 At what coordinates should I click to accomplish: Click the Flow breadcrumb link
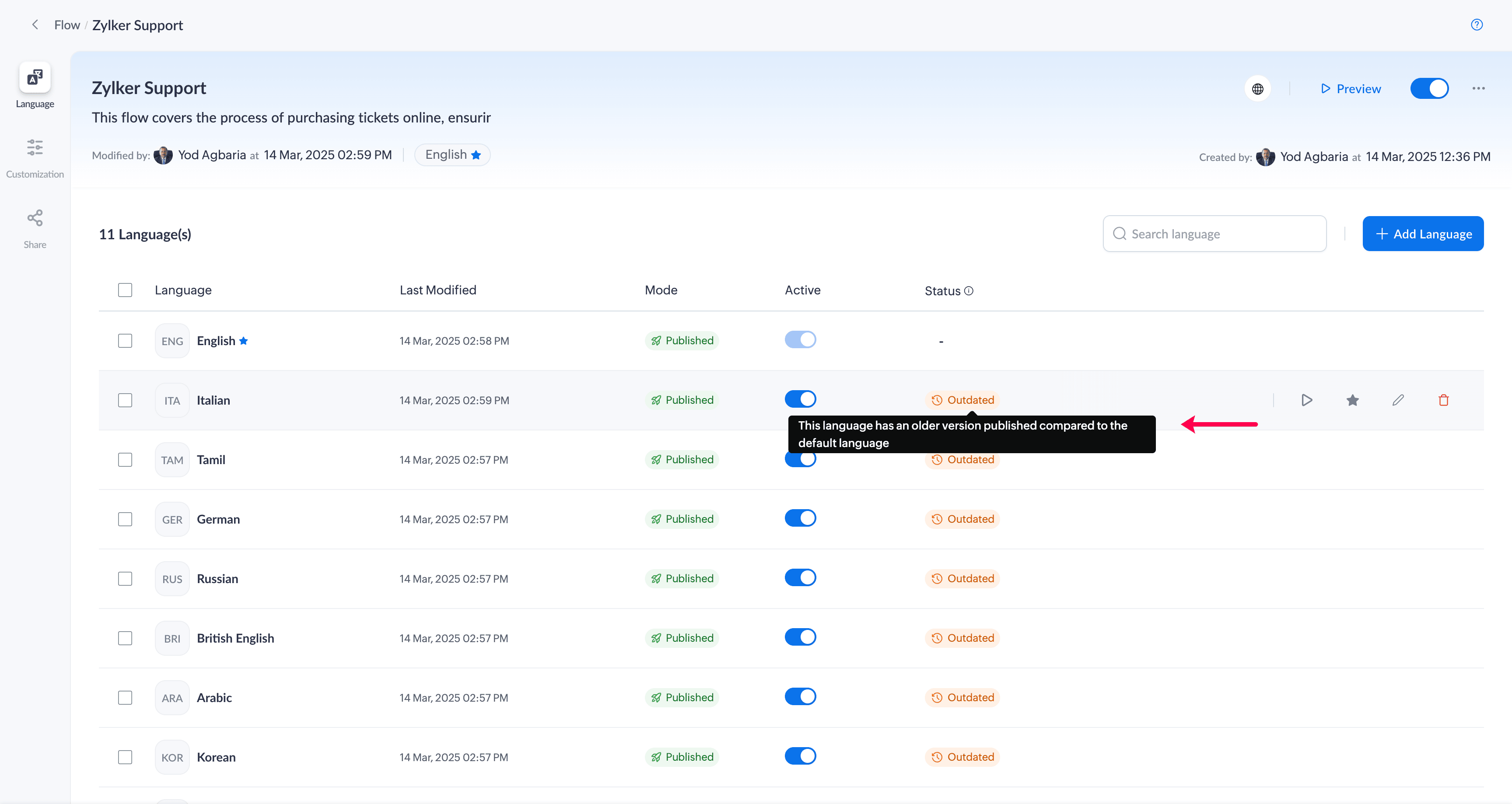pyautogui.click(x=67, y=24)
